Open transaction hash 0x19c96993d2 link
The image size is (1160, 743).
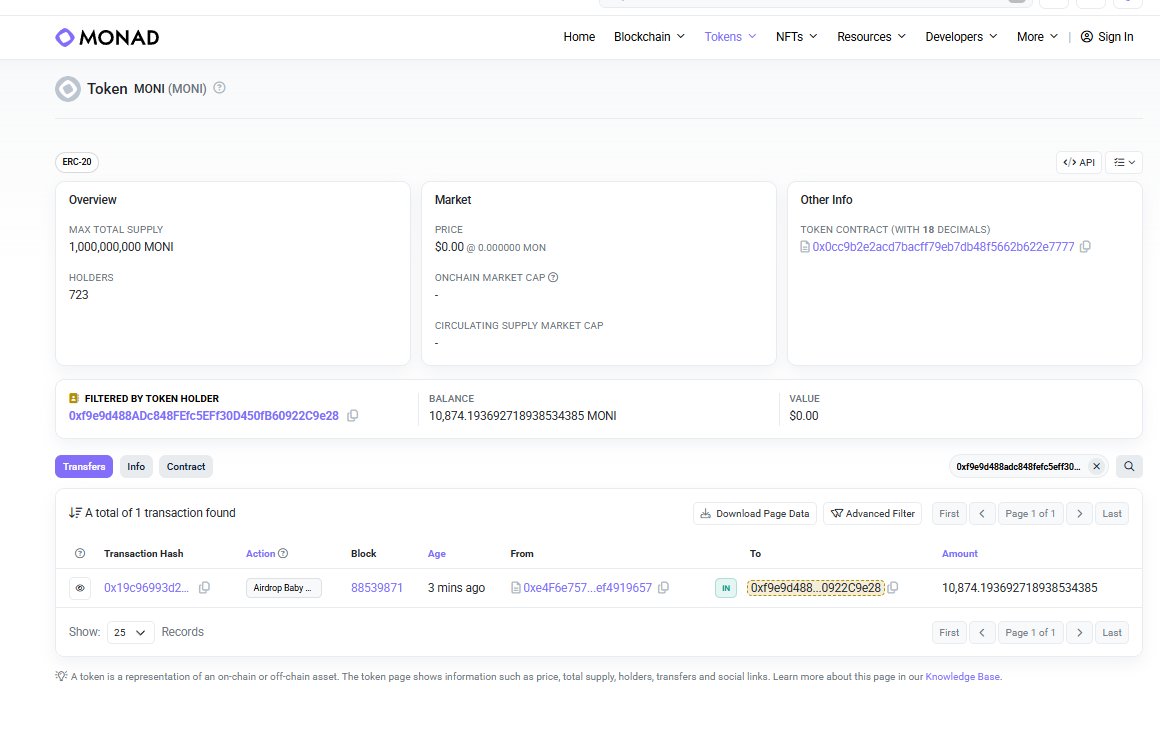[x=146, y=588]
